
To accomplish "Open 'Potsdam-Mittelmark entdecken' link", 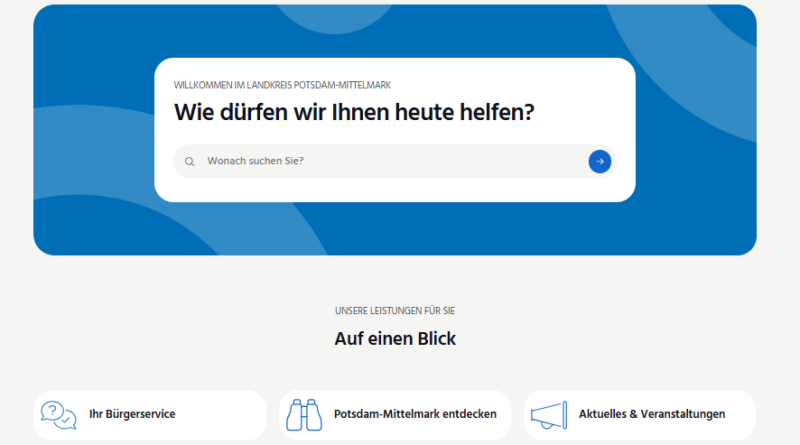I will tap(415, 414).
